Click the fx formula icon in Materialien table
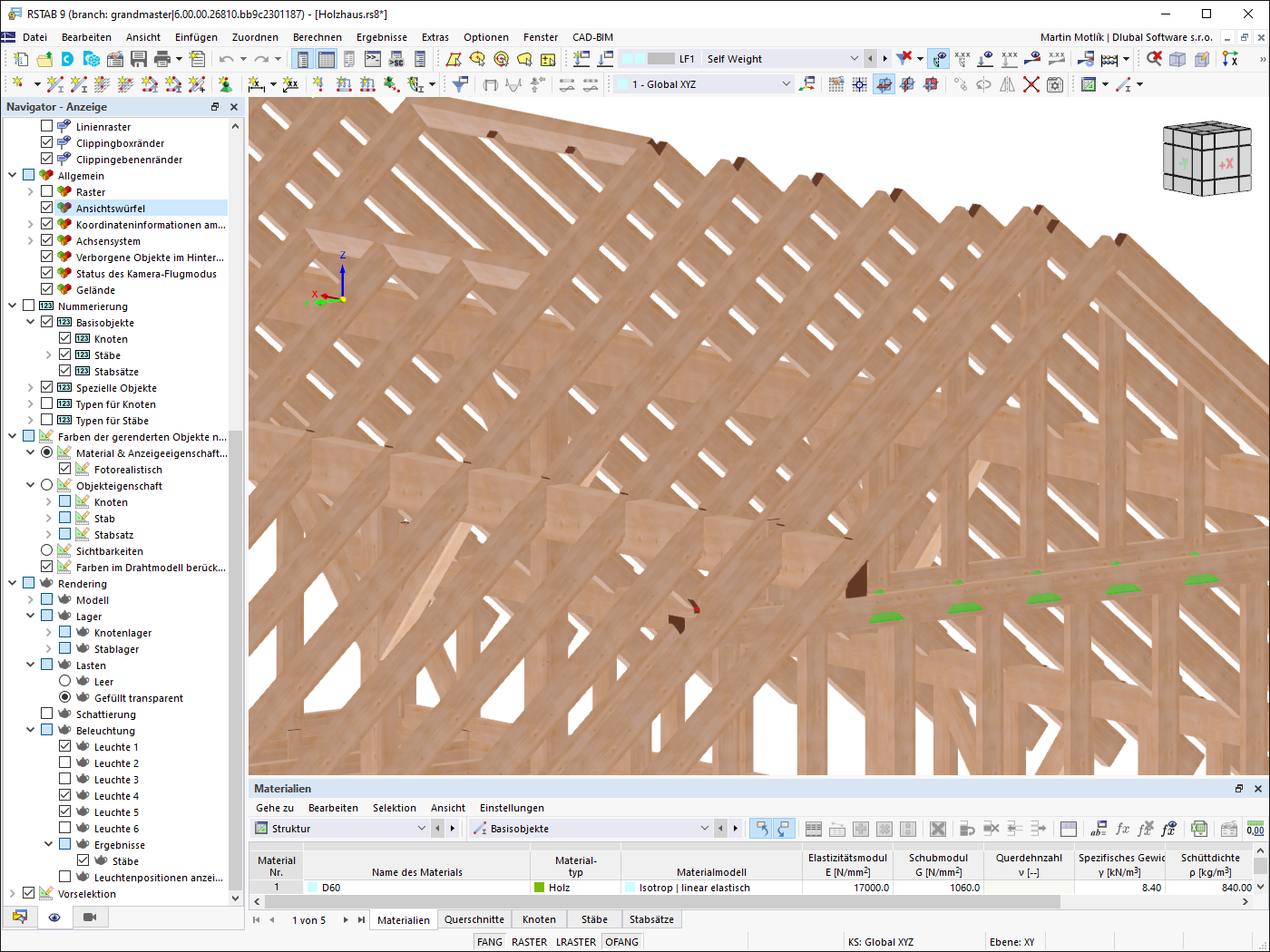1270x952 pixels. pyautogui.click(x=1122, y=829)
